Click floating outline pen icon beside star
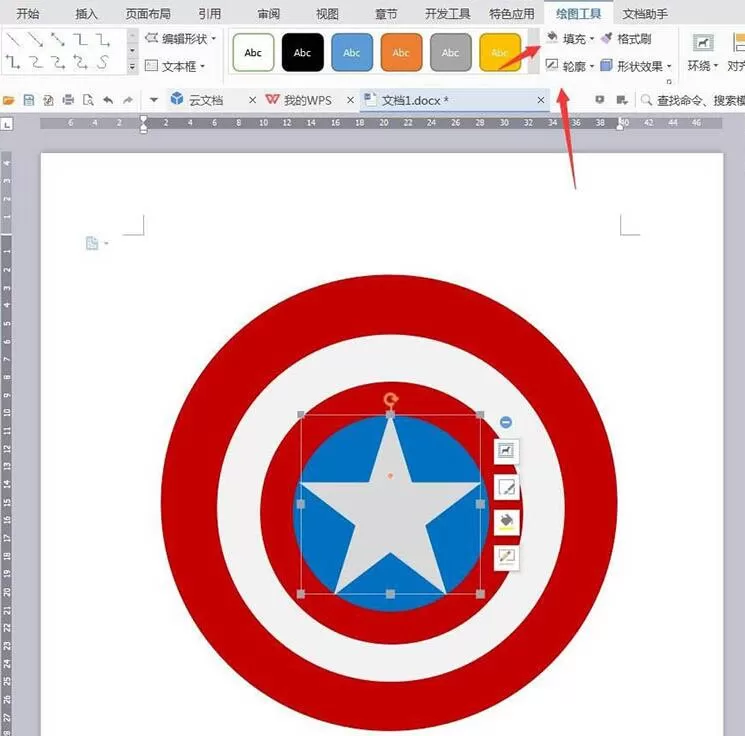This screenshot has width=745, height=736. 506,487
